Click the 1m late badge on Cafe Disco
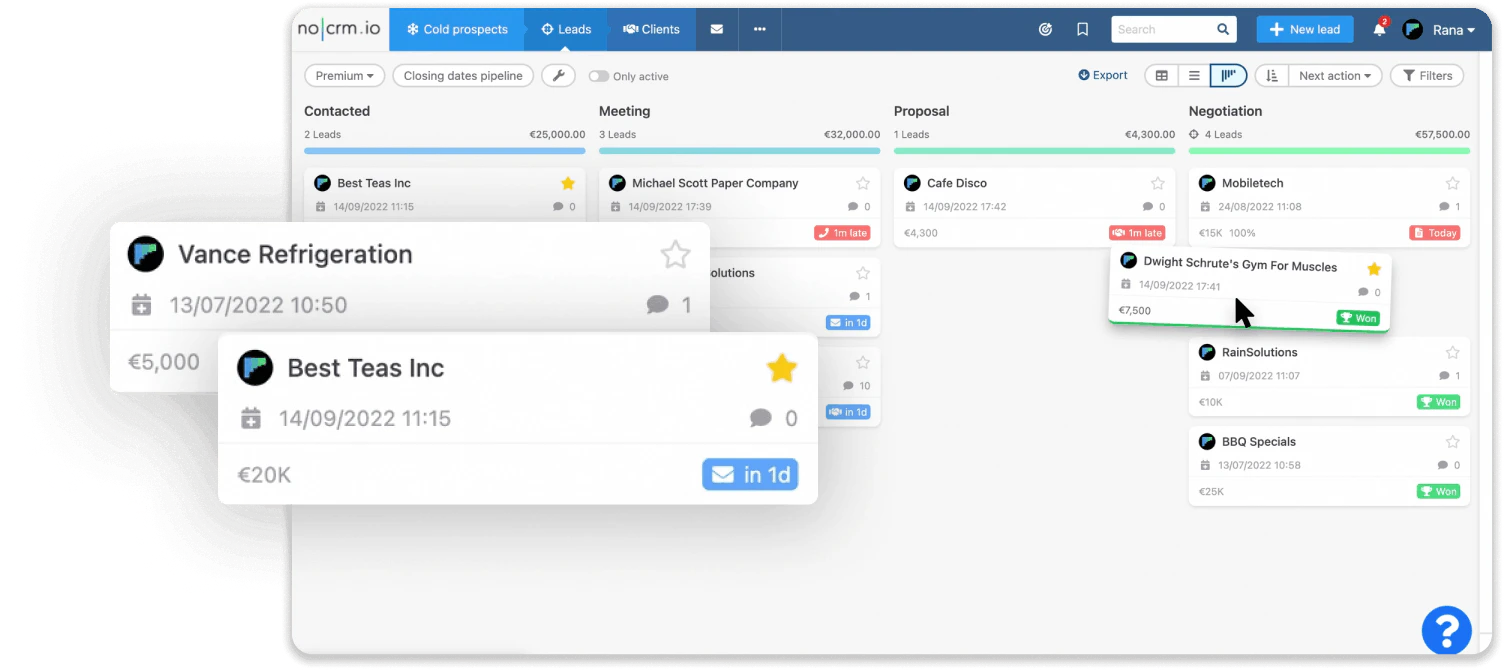 click(1137, 233)
